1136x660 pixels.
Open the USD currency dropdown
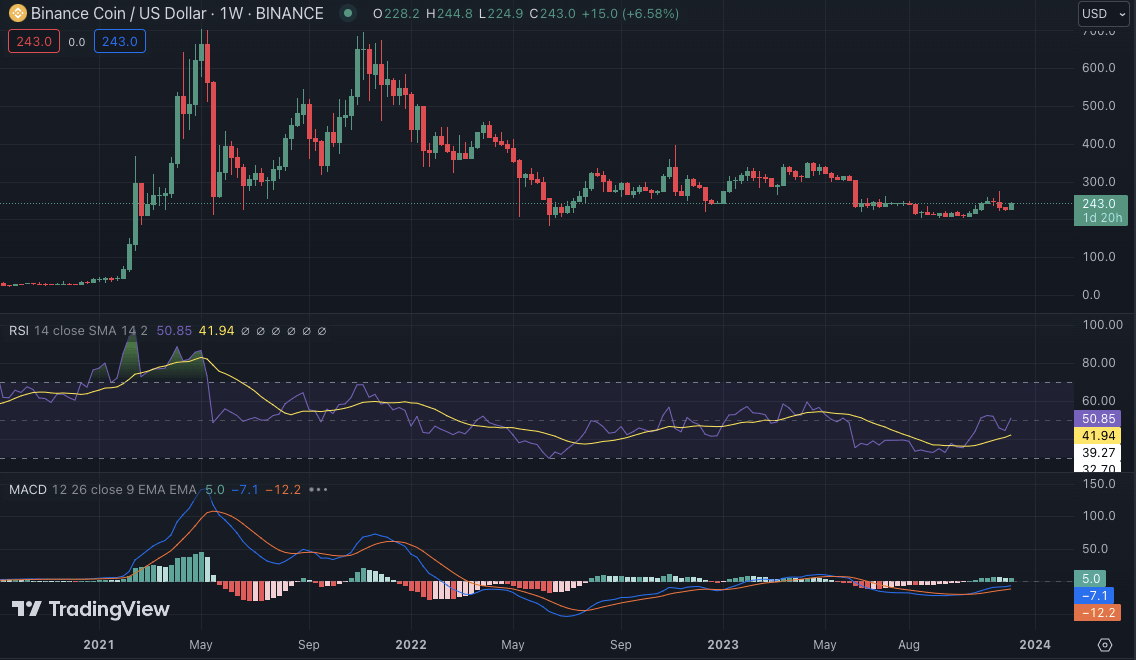click(x=1103, y=14)
